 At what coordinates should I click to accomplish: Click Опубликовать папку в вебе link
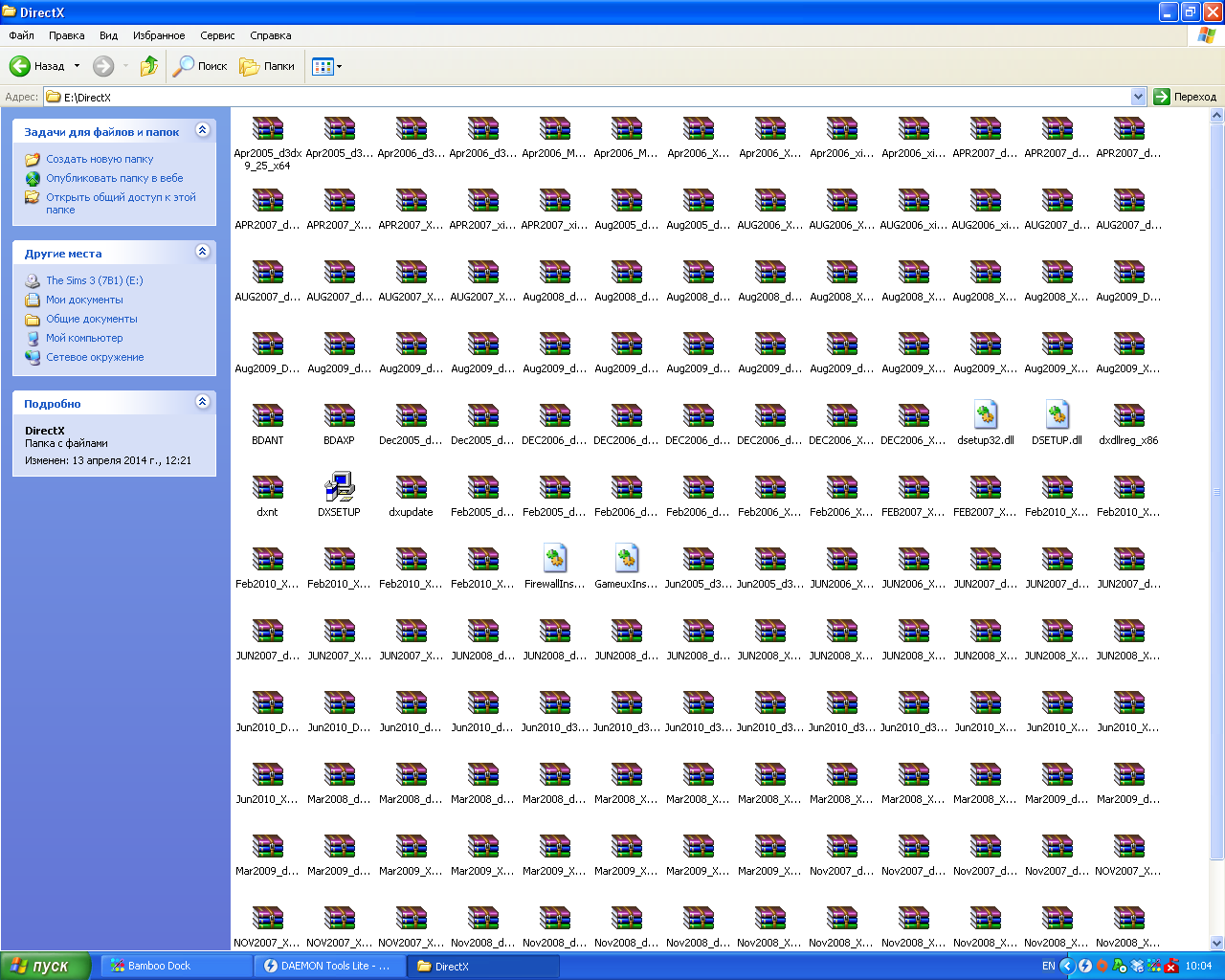tap(115, 178)
